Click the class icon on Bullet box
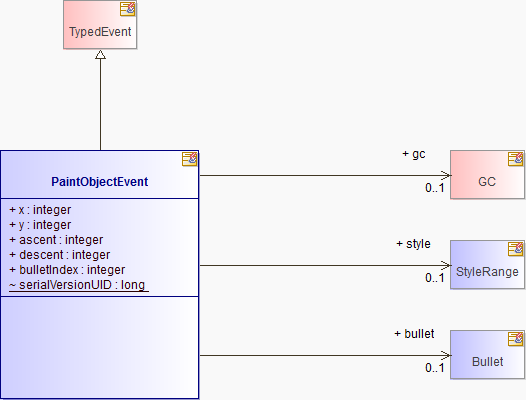The width and height of the screenshot is (526, 400). tap(516, 339)
